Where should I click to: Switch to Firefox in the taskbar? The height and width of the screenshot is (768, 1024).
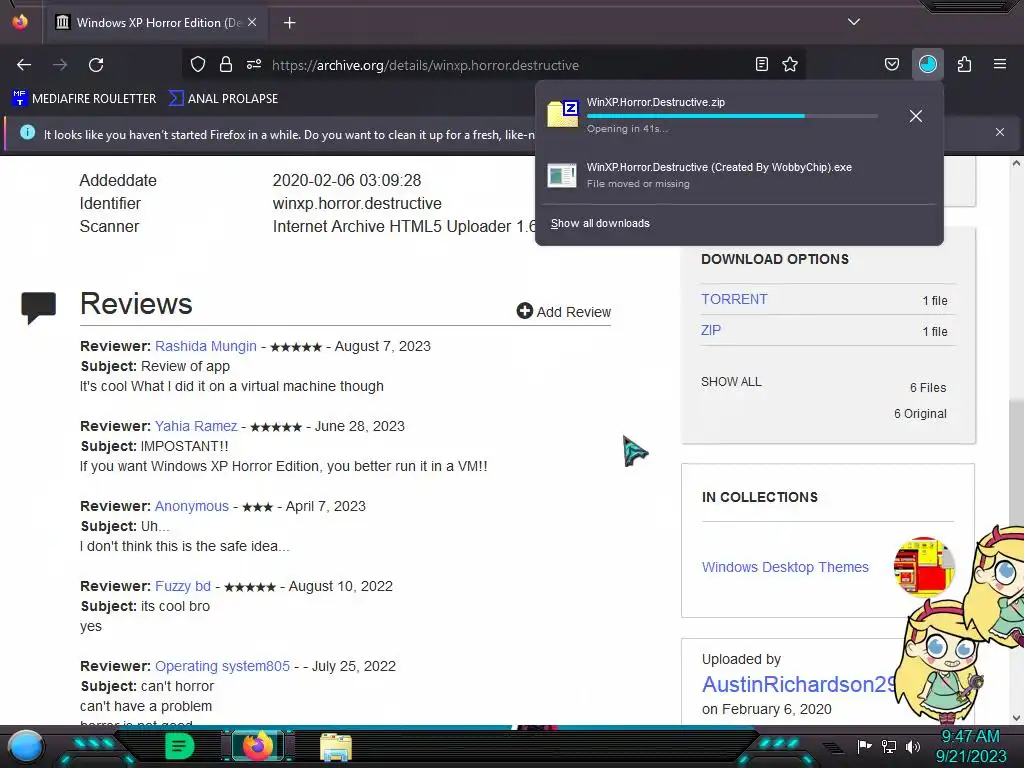pos(258,746)
